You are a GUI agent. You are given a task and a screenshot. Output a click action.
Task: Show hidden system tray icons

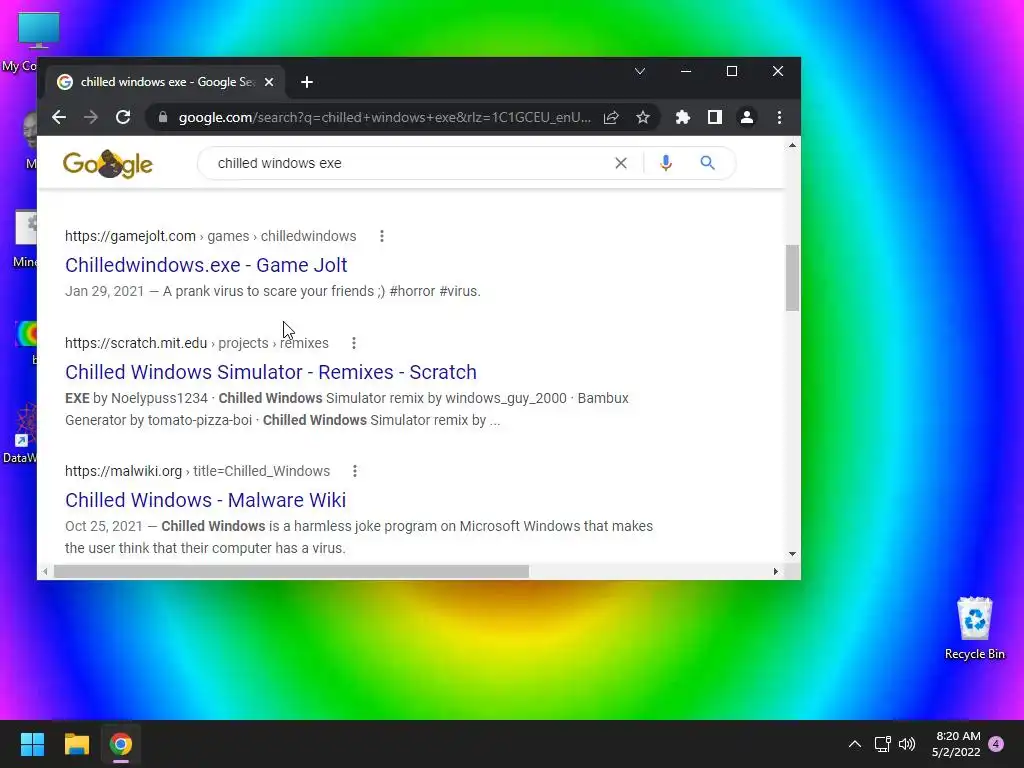tap(854, 744)
